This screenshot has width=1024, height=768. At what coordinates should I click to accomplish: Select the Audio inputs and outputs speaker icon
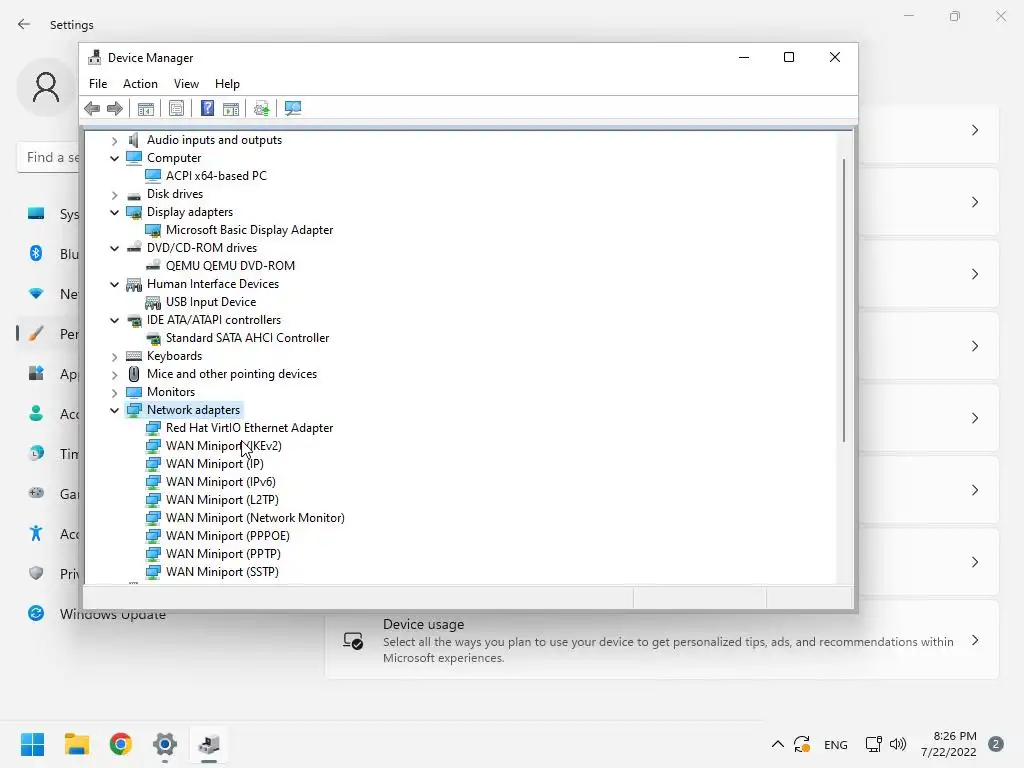point(134,140)
